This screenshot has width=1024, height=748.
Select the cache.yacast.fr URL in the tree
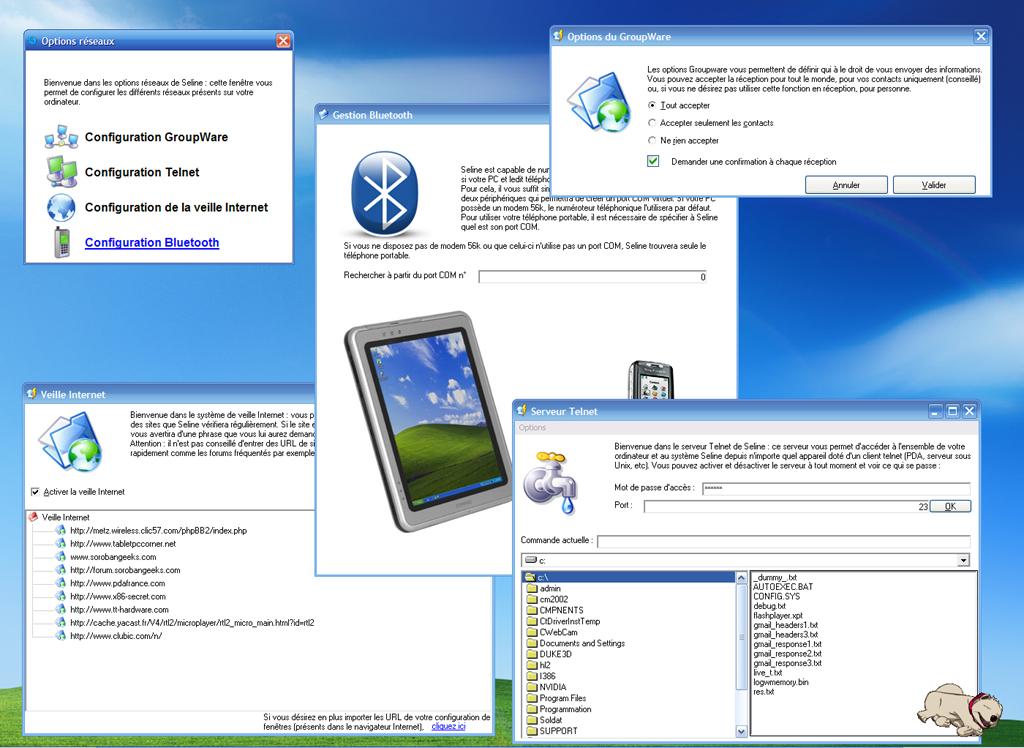(x=193, y=623)
